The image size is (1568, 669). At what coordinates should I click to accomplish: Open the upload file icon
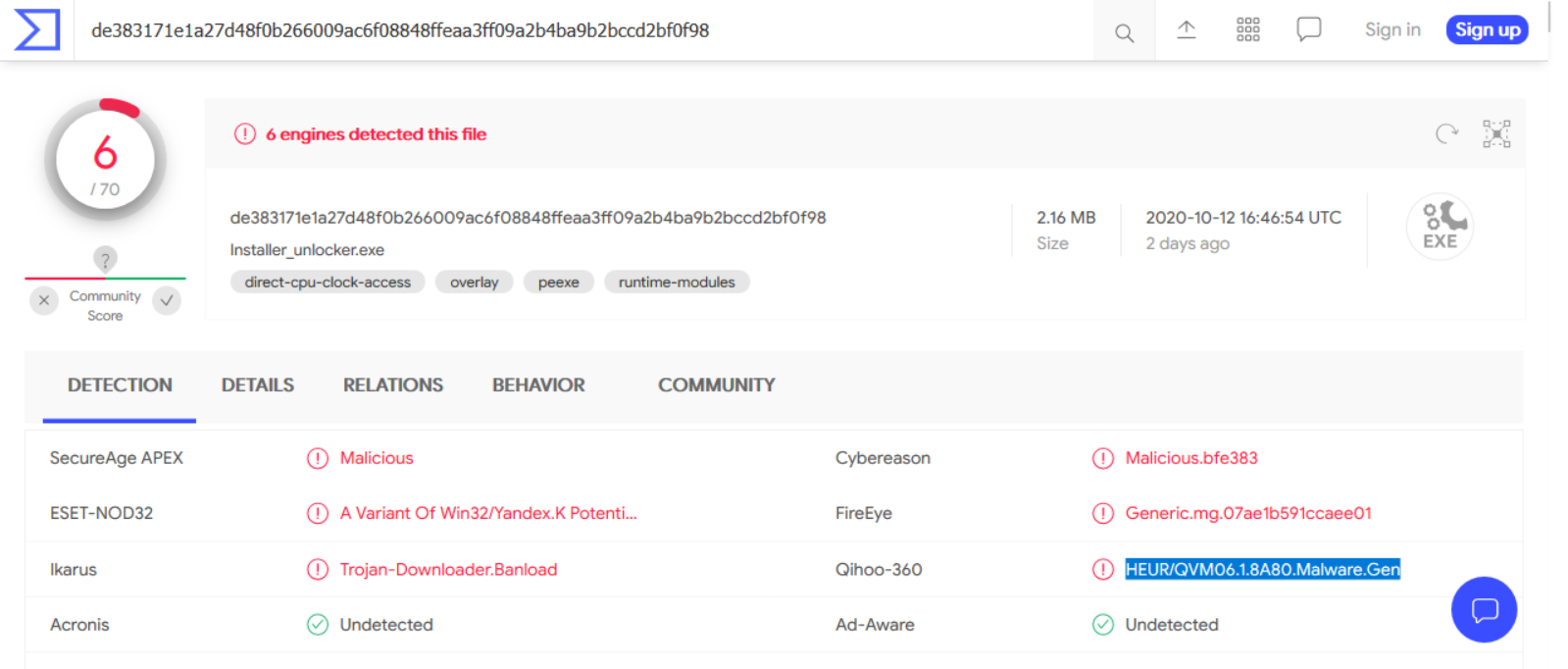coord(1187,30)
